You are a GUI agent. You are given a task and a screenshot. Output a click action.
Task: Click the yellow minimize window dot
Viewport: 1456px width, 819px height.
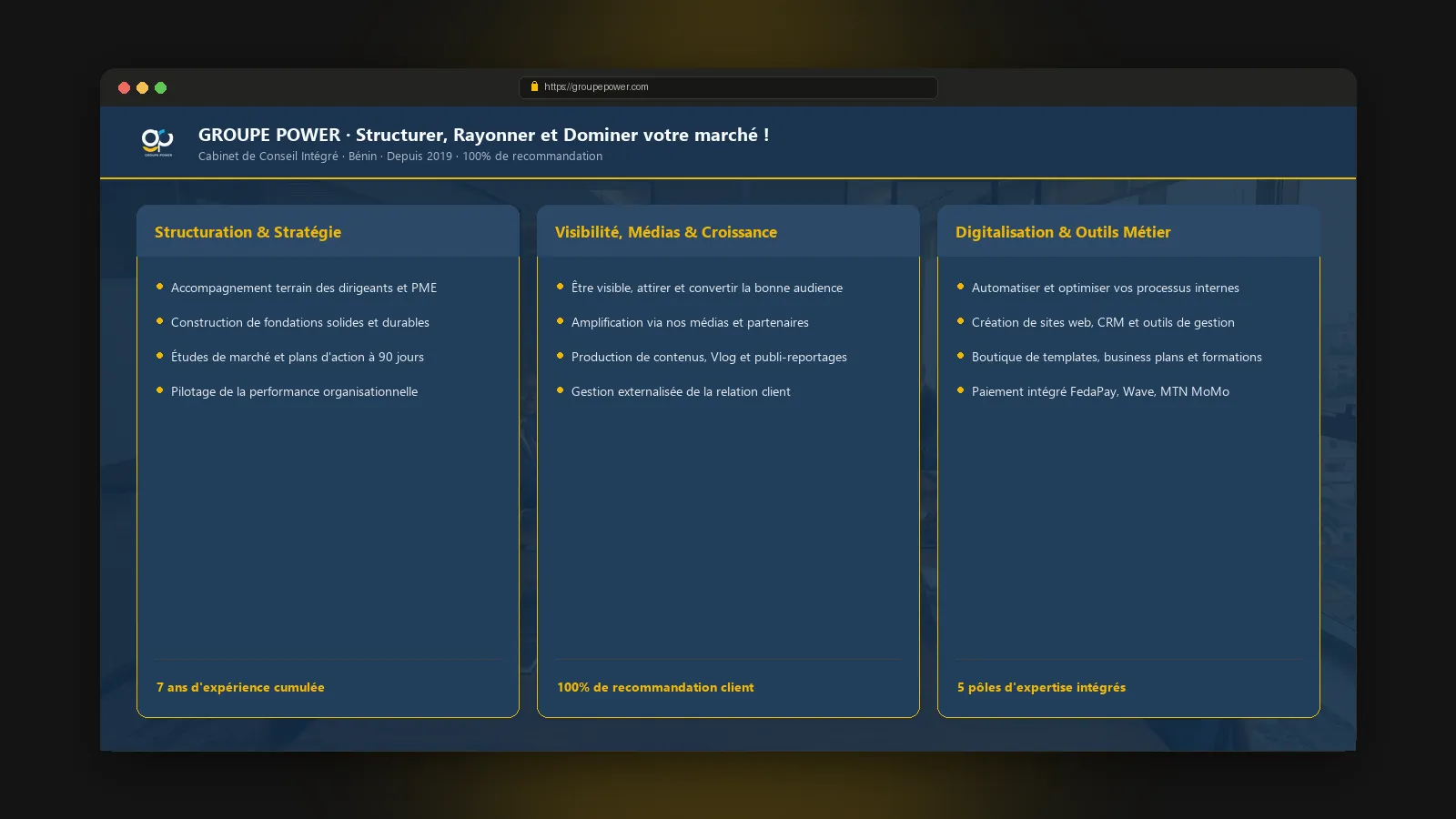coord(143,88)
